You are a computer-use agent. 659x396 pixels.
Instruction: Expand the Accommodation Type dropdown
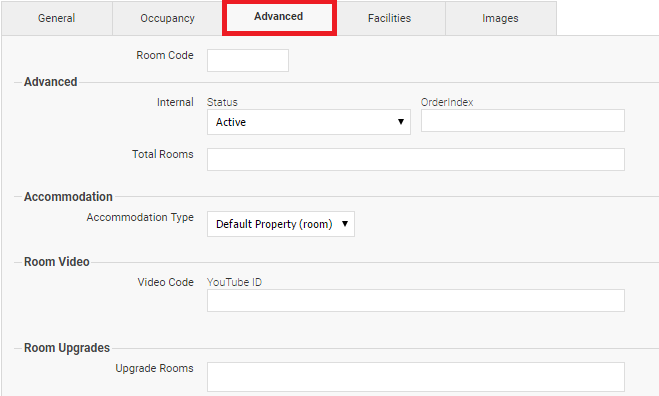[281, 224]
